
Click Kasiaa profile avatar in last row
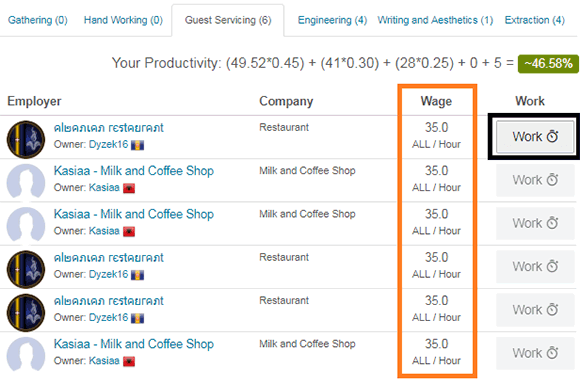[x=26, y=354]
